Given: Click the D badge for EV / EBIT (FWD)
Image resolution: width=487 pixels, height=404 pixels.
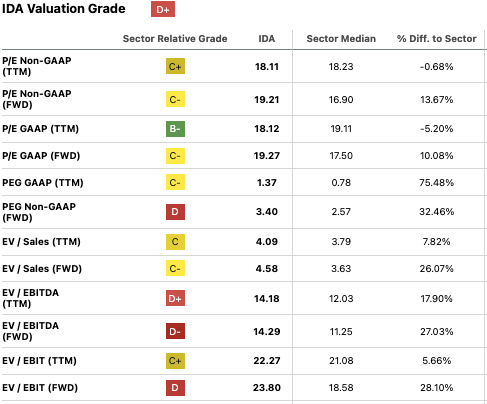Looking at the screenshot, I should click(175, 388).
